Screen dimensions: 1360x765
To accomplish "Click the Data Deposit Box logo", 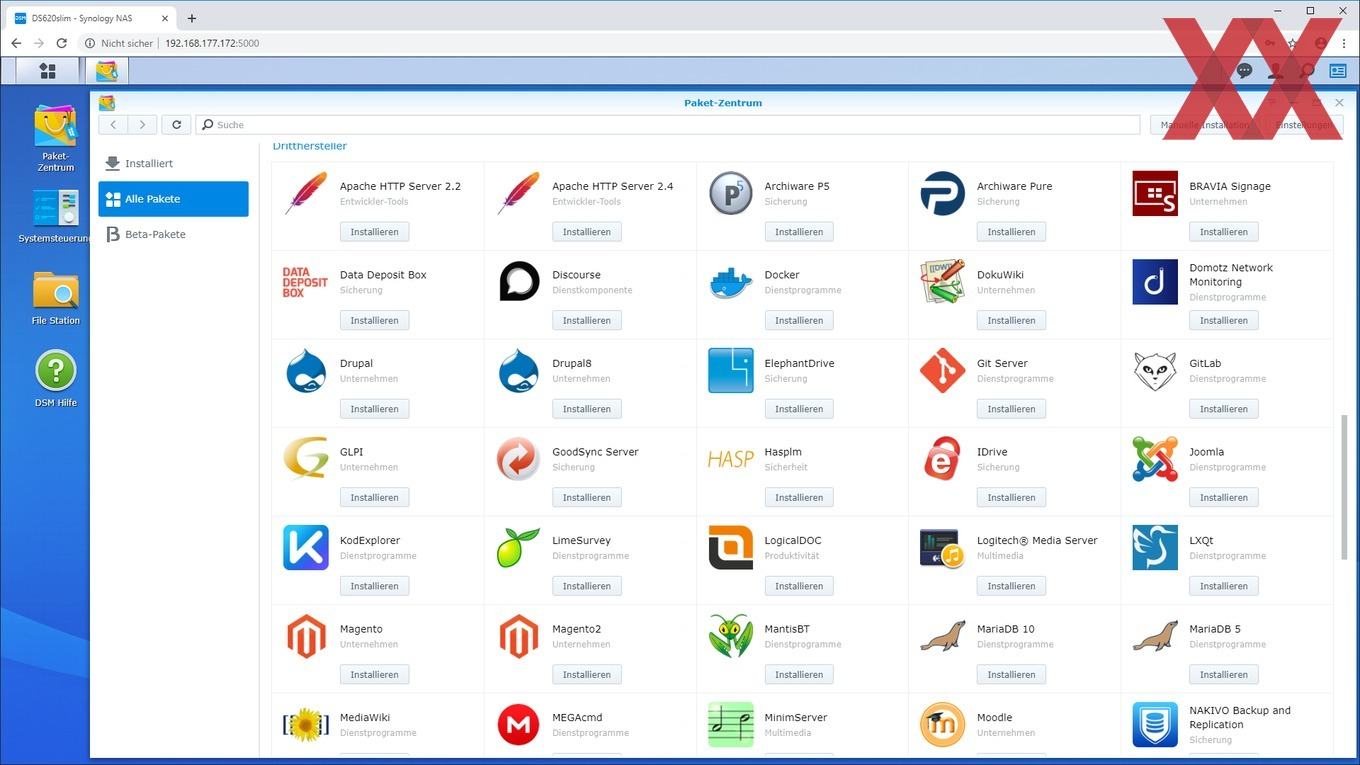I will [305, 282].
